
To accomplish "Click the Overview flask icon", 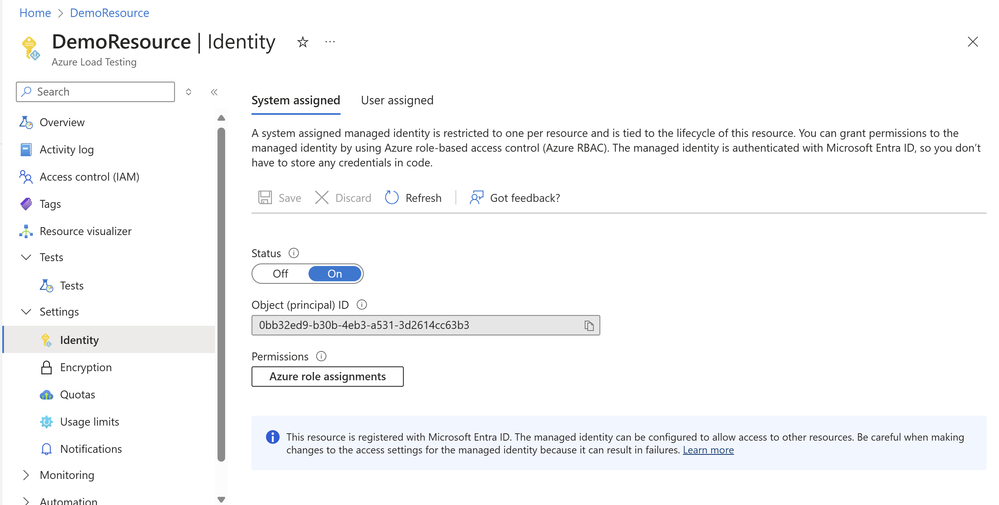I will click(26, 122).
